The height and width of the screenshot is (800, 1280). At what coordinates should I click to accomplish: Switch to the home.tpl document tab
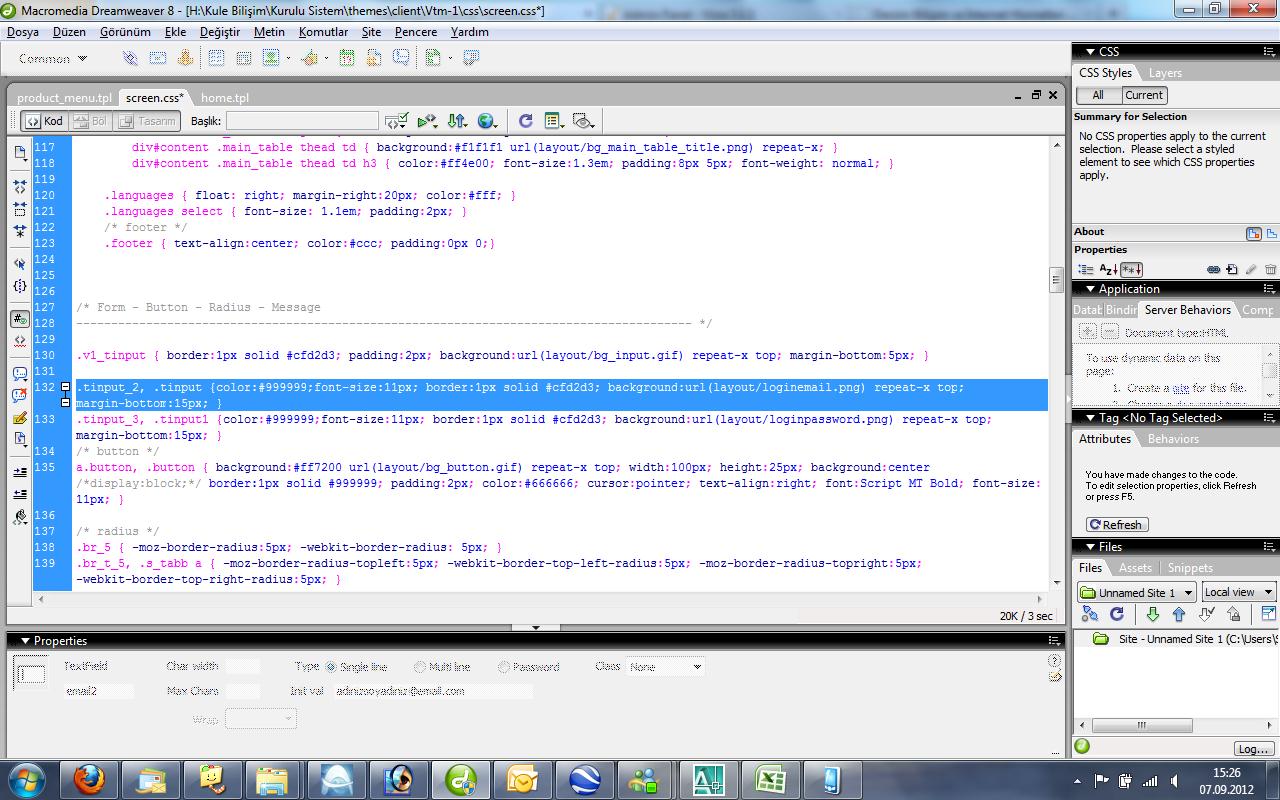[x=224, y=98]
